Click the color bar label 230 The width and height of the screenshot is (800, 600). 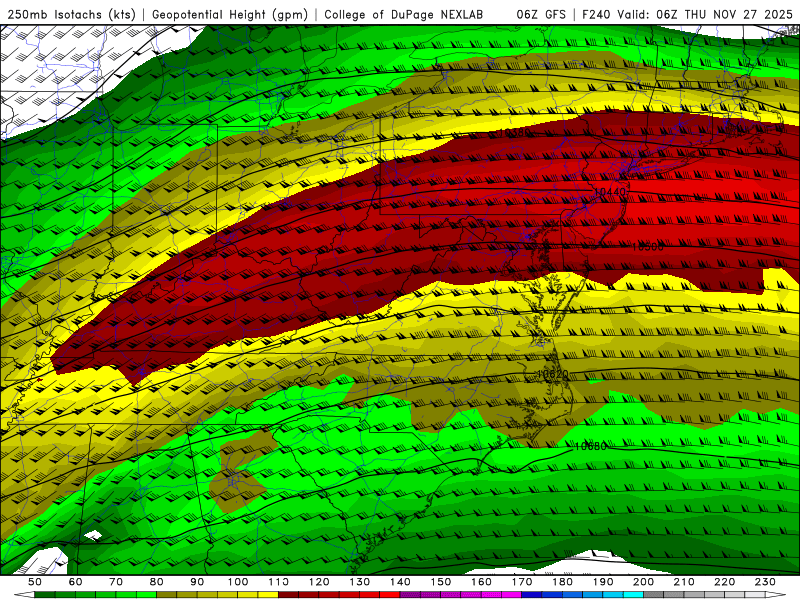765,582
